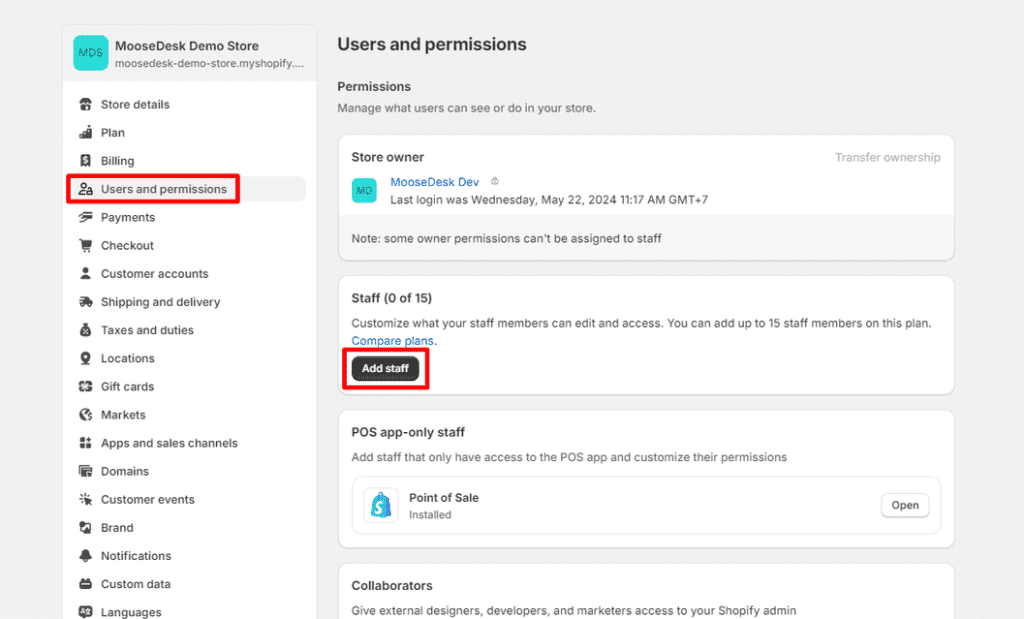Follow the Compare plans link

[394, 341]
